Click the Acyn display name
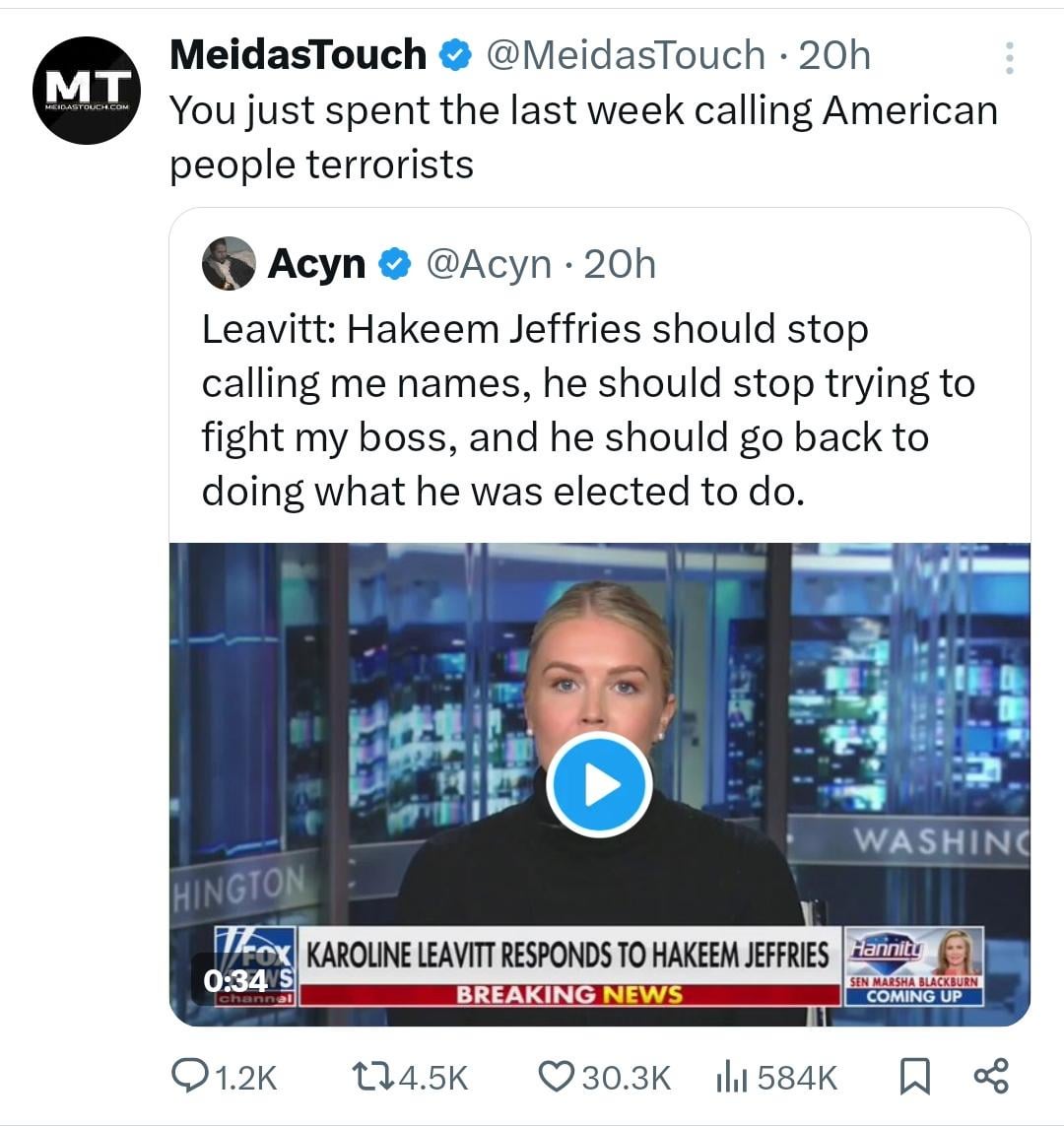1064x1126 pixels. [x=316, y=264]
